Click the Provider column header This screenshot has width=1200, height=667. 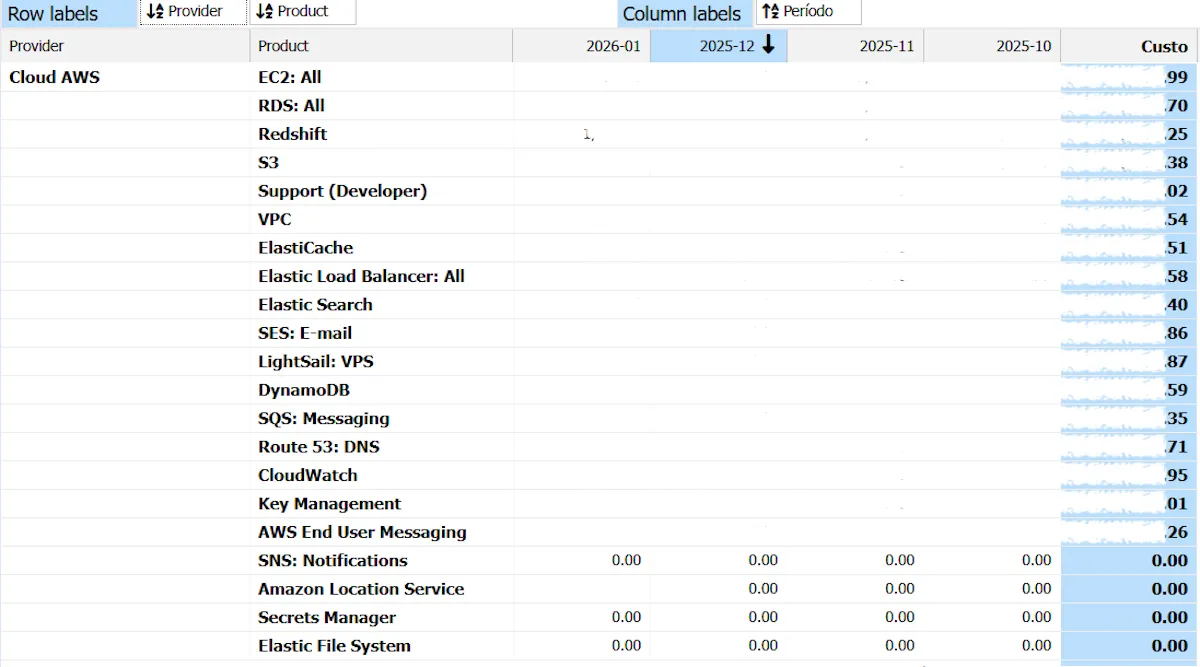[125, 46]
